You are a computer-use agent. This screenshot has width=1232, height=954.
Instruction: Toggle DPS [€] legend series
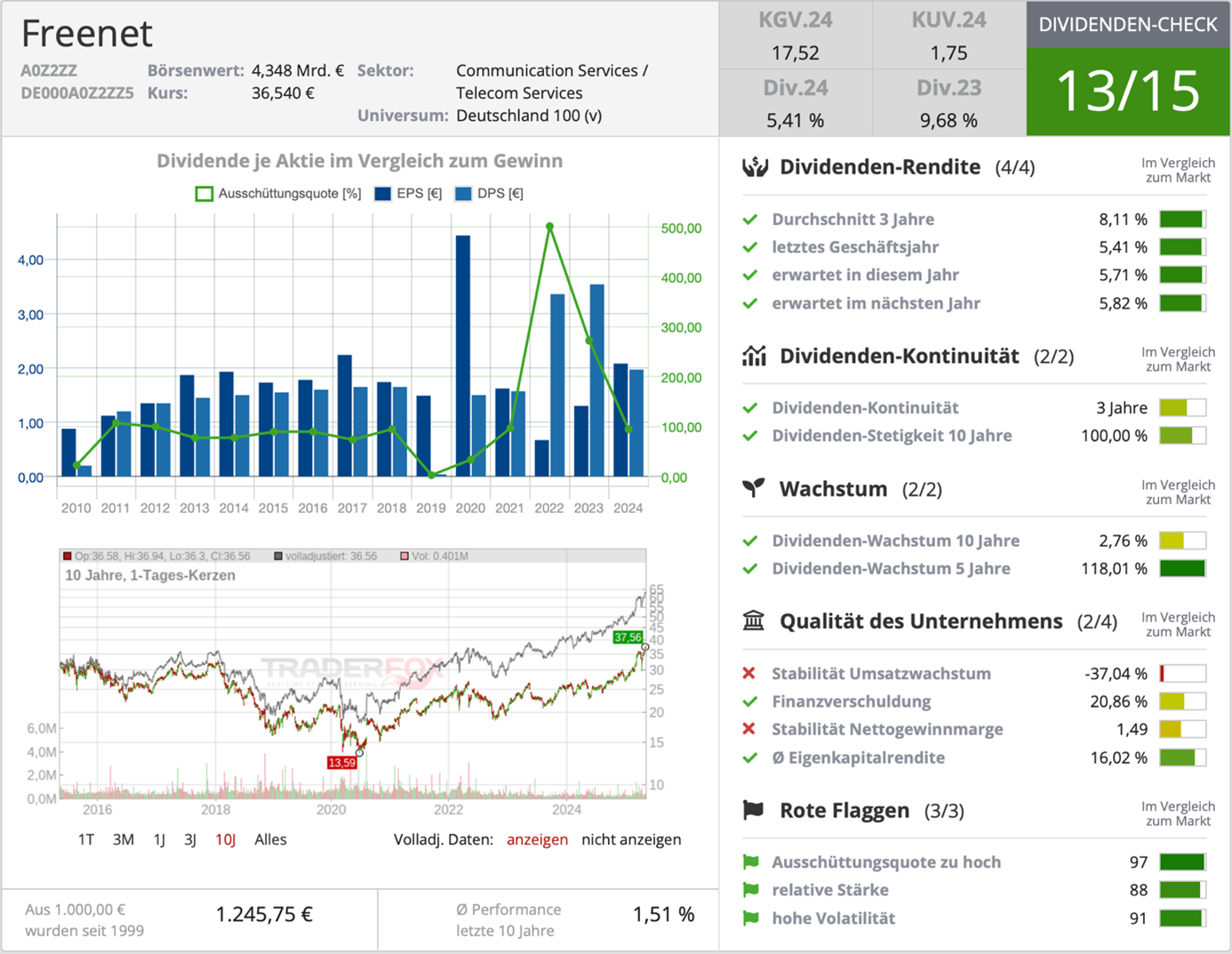click(489, 193)
